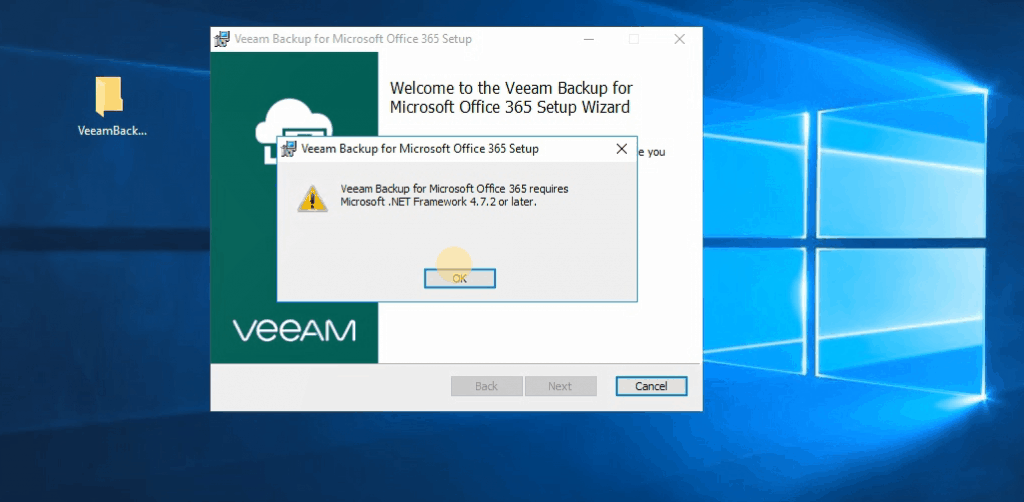Viewport: 1024px width, 502px height.
Task: Close the error dialog with its X
Action: tap(621, 149)
